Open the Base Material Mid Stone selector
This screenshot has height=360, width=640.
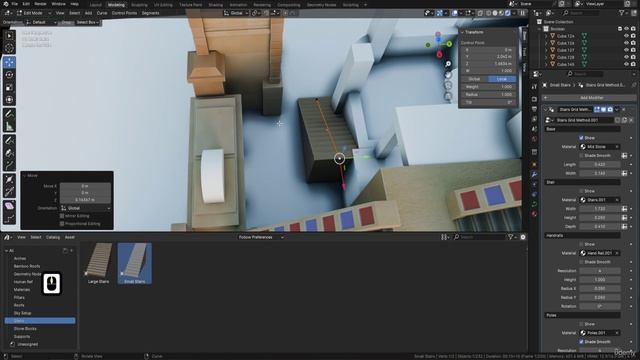coord(600,147)
